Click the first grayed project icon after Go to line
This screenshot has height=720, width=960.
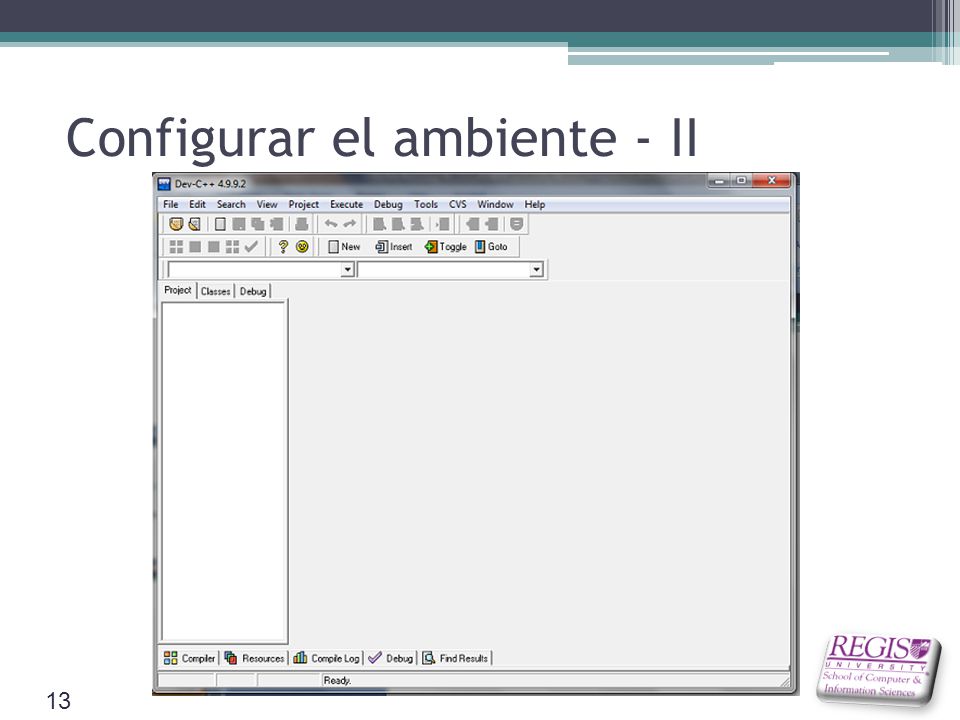pyautogui.click(x=472, y=224)
